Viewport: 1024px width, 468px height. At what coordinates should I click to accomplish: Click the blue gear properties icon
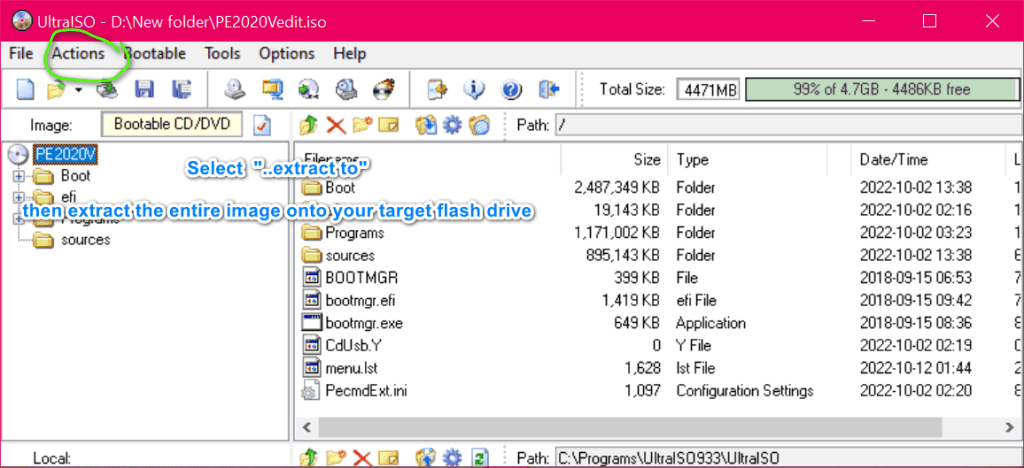coord(452,125)
